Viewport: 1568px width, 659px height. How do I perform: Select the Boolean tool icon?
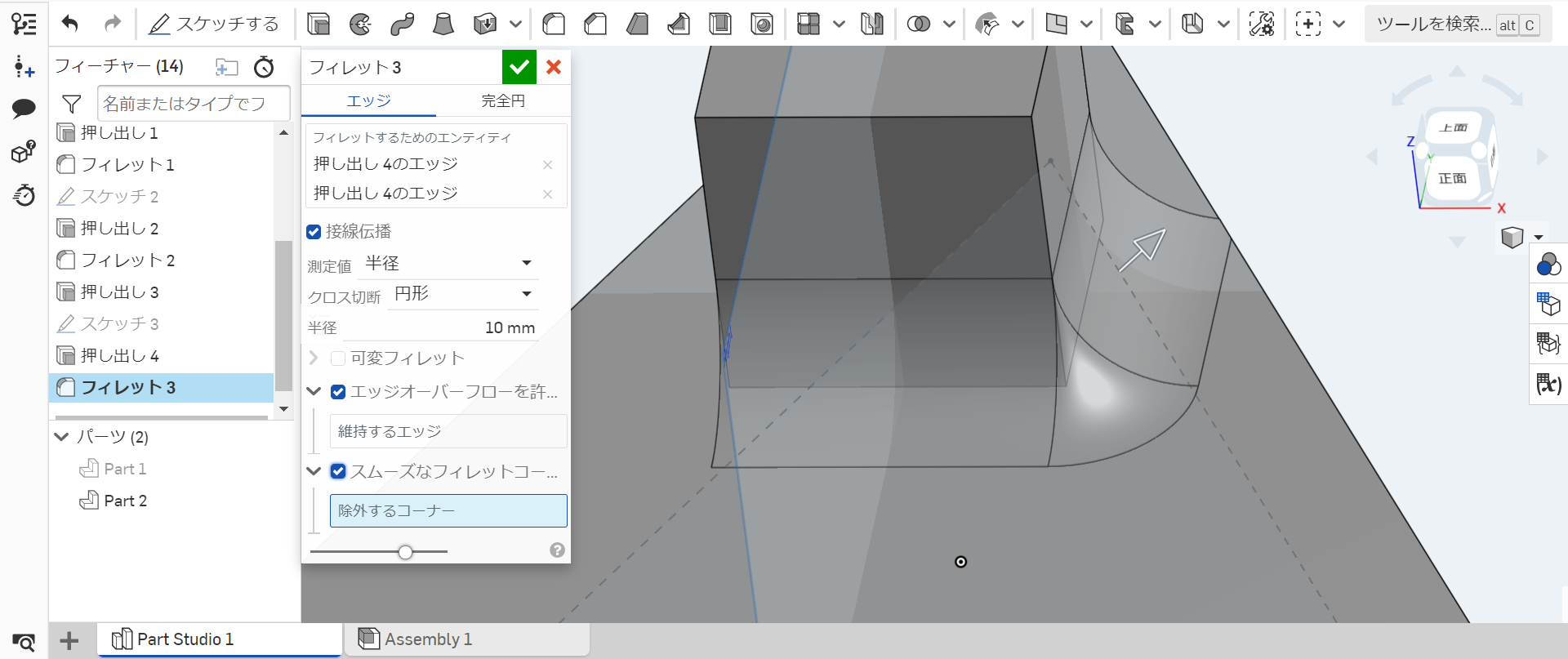(x=919, y=24)
